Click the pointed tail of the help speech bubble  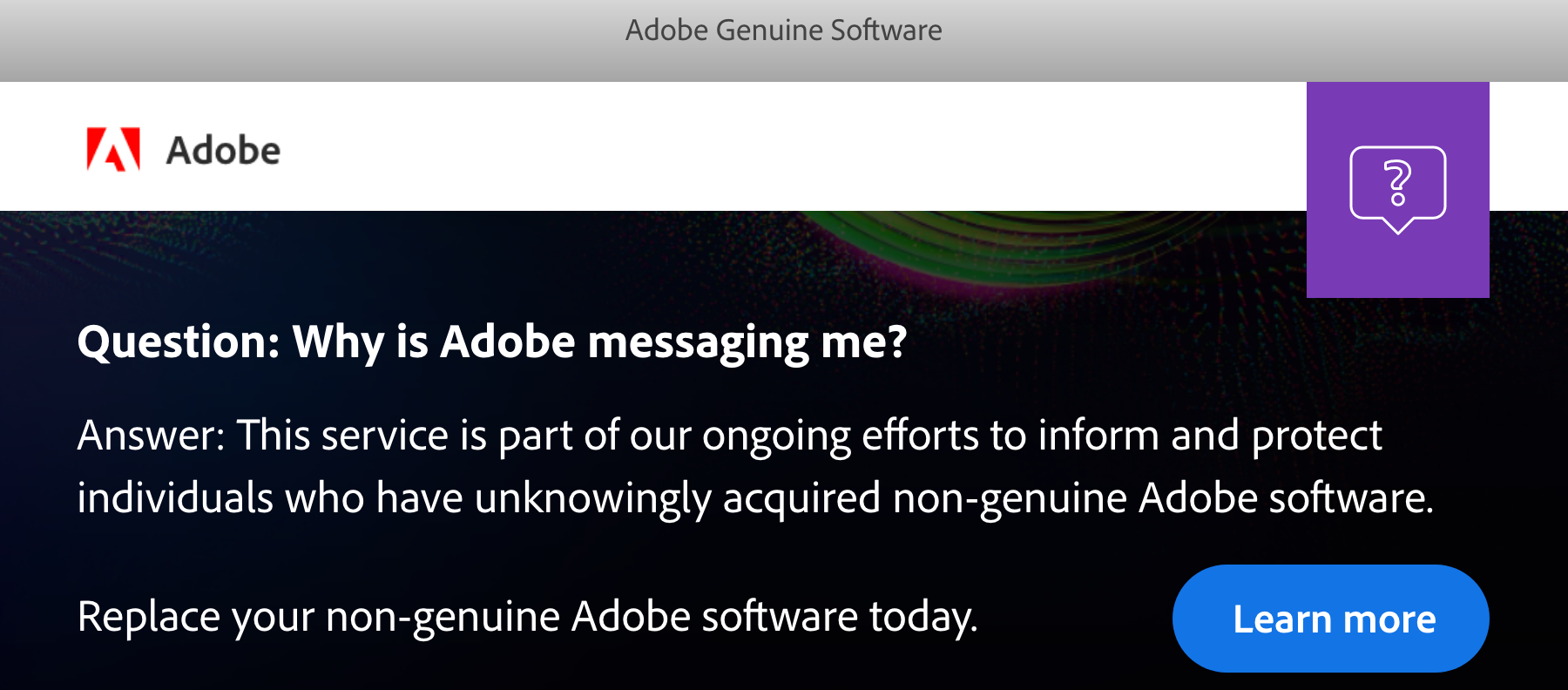[1398, 233]
